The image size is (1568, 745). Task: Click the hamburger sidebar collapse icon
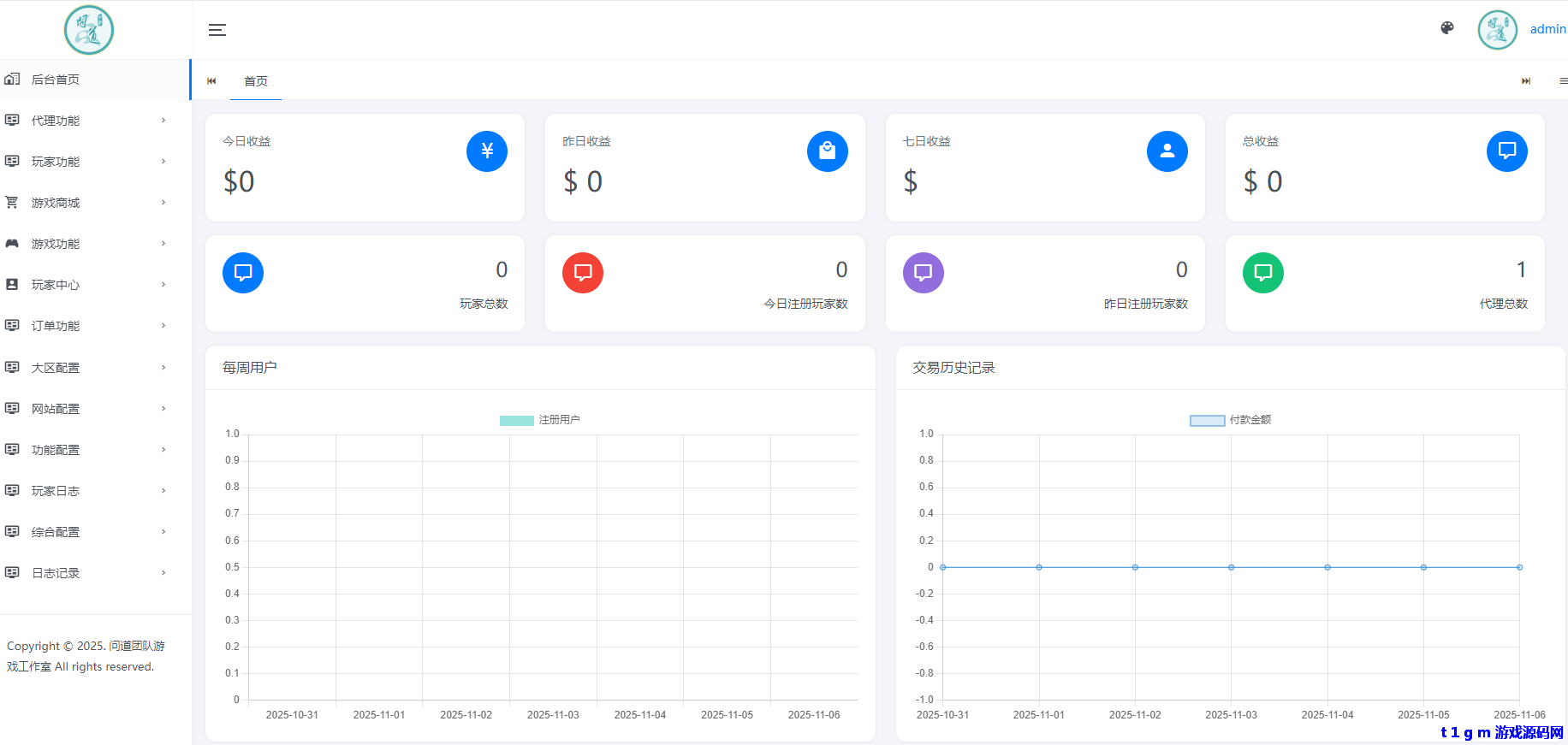(x=217, y=30)
